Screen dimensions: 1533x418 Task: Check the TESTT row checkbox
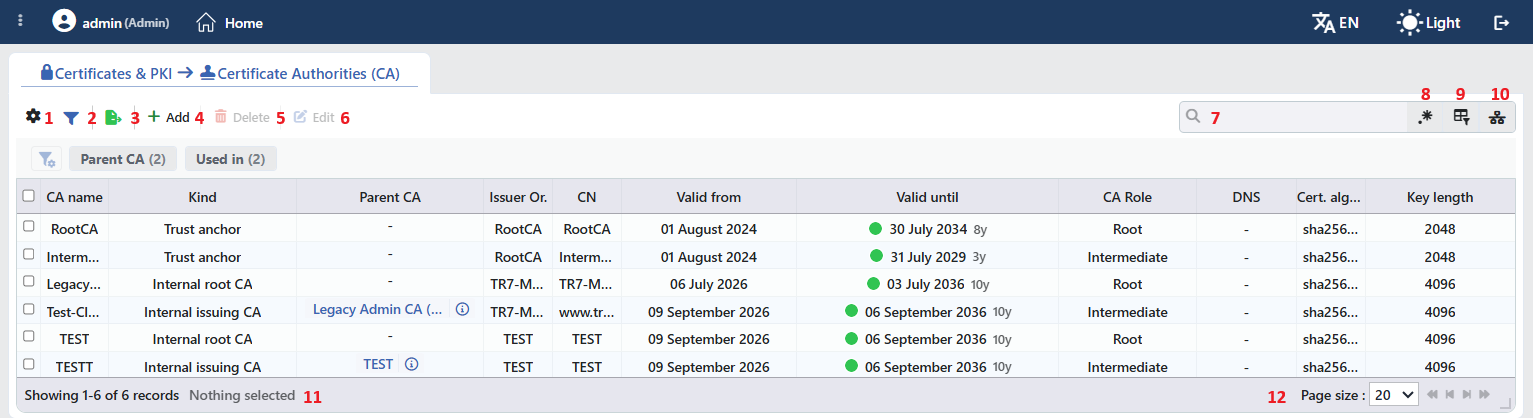tap(29, 364)
